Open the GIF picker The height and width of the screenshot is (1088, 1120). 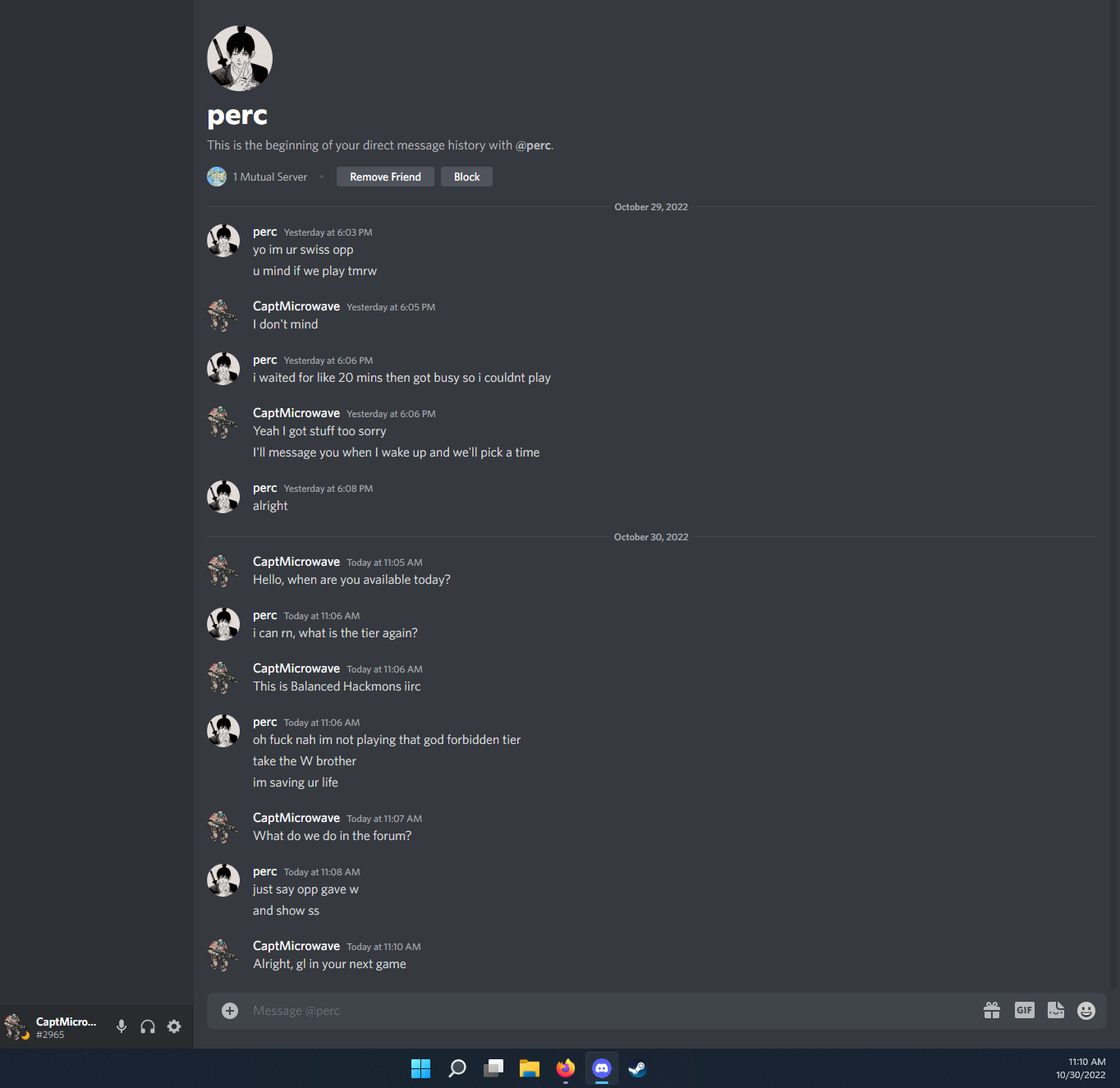coord(1024,1011)
